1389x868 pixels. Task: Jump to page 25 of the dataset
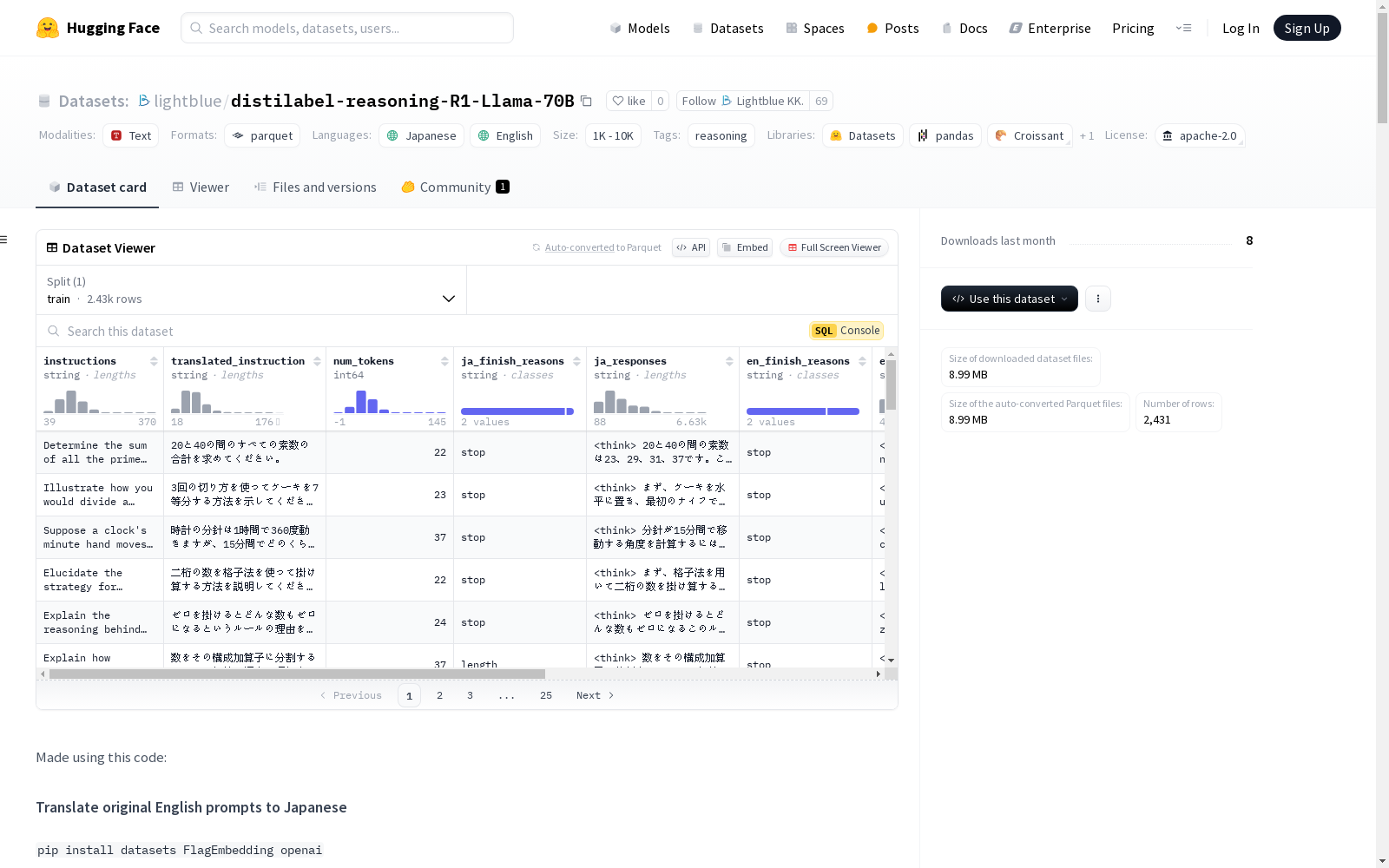(546, 695)
